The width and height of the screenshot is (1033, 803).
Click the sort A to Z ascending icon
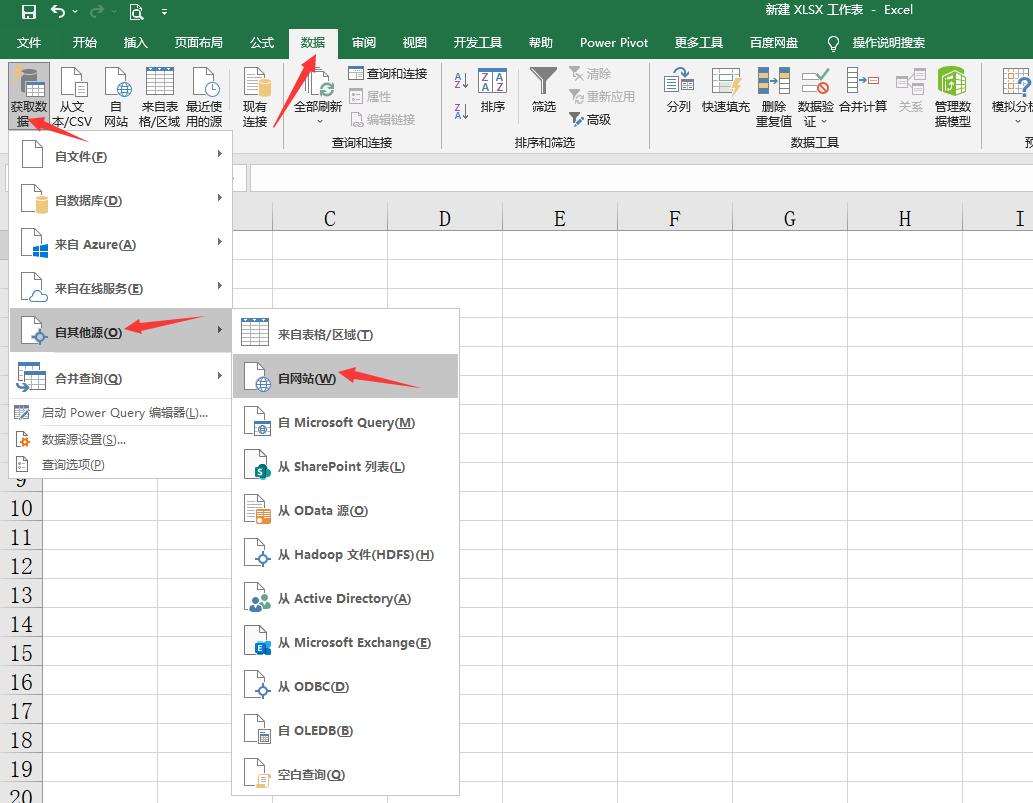[461, 81]
